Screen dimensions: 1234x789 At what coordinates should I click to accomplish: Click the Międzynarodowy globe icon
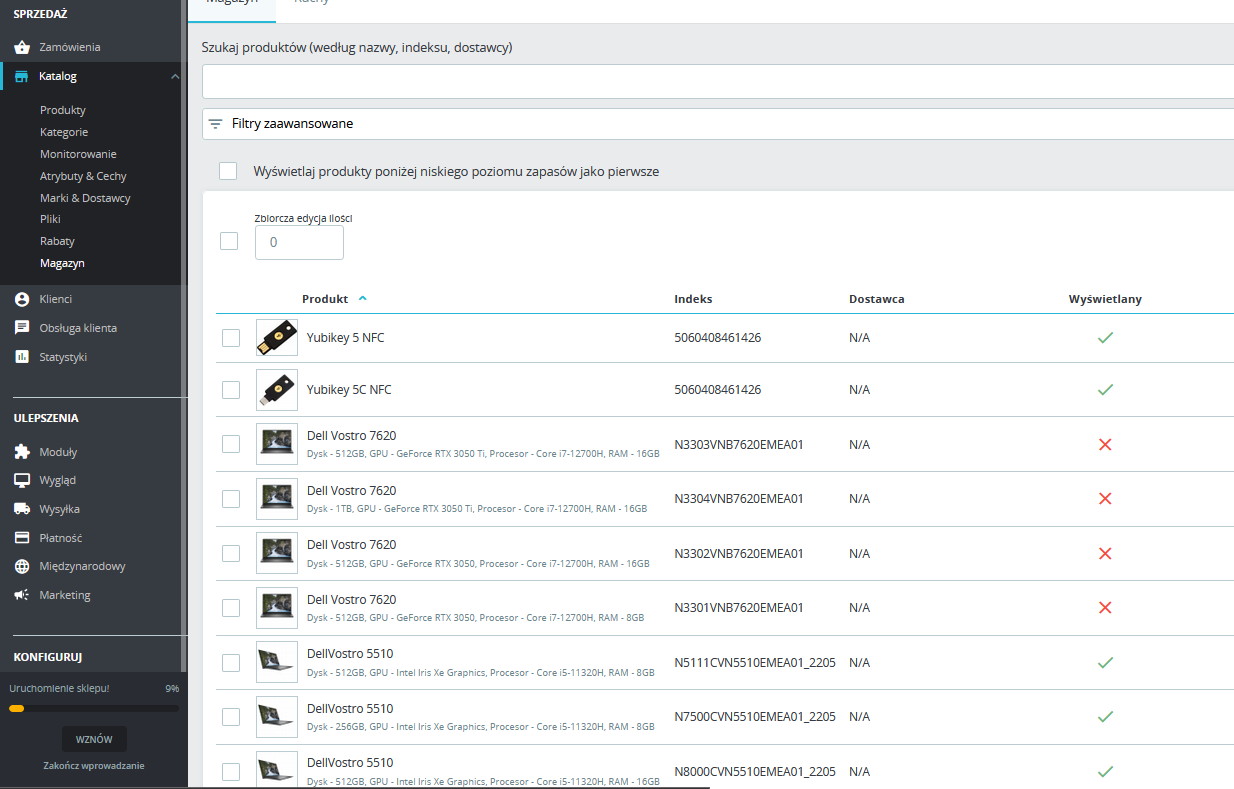[22, 566]
